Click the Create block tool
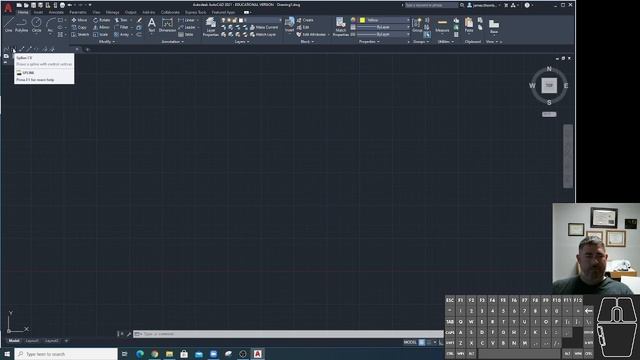640x360 pixels. click(305, 20)
